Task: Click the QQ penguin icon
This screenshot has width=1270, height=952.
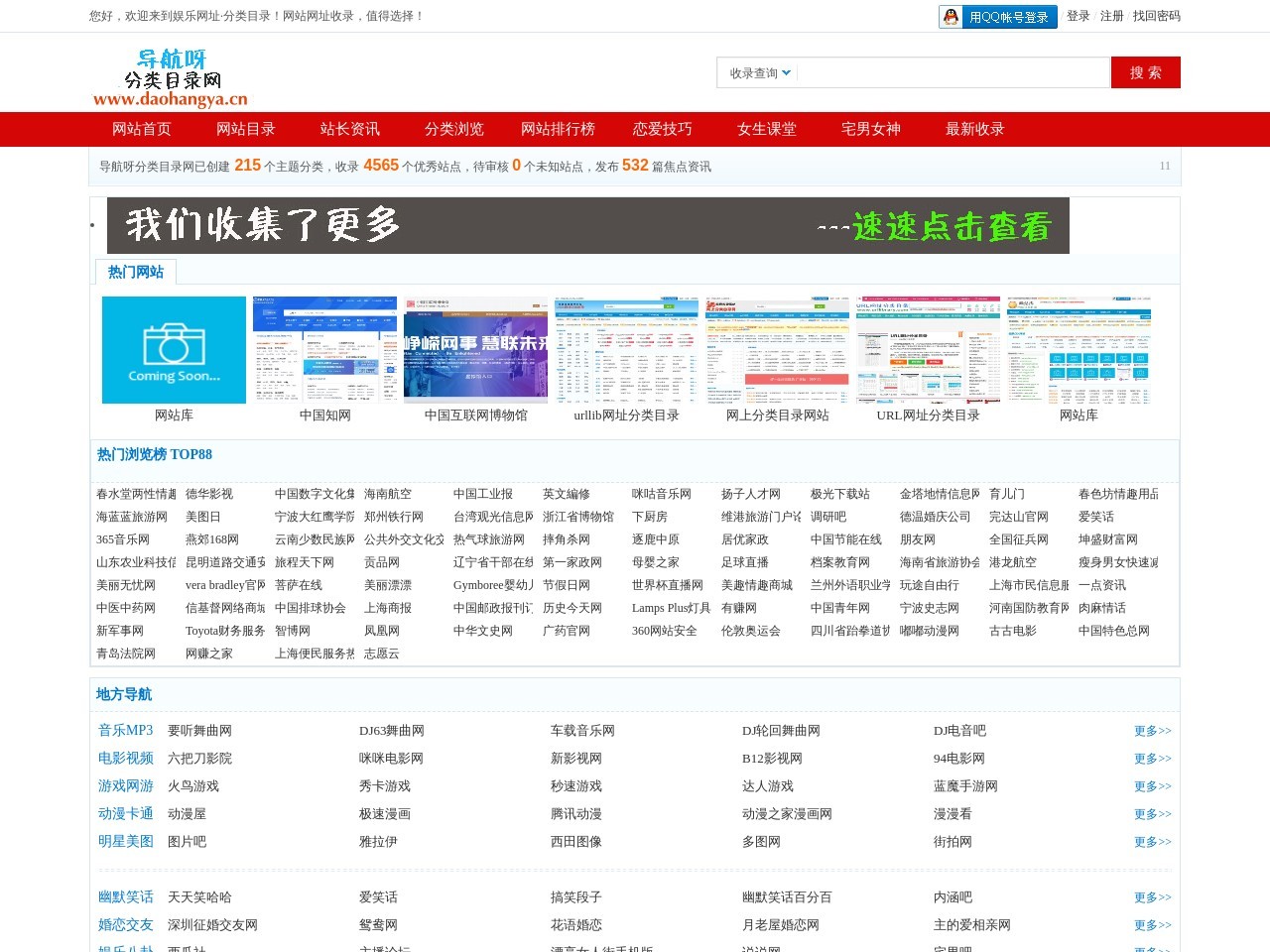Action: click(x=950, y=17)
